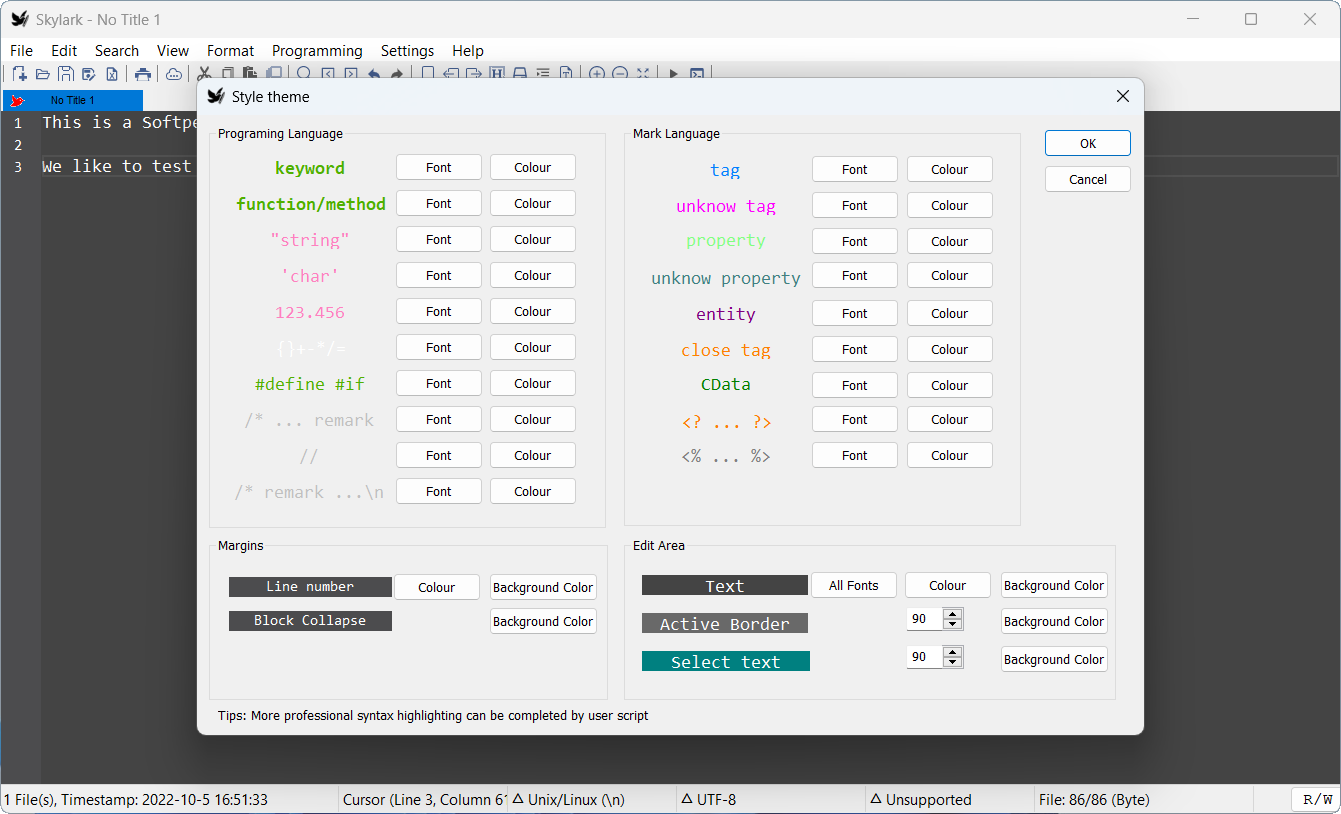This screenshot has height=814, width=1341.
Task: Click the Colour button for unknow tag
Action: tap(950, 205)
